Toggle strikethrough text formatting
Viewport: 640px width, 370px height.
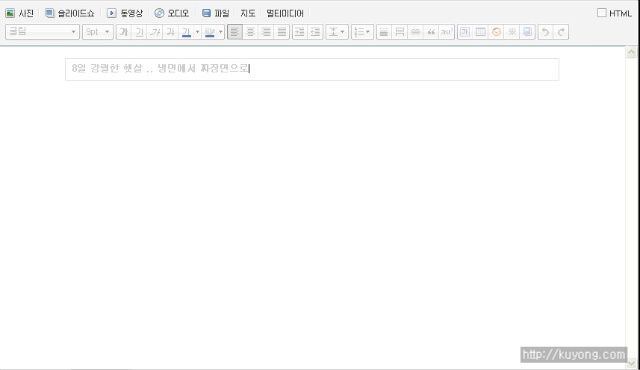tap(171, 32)
